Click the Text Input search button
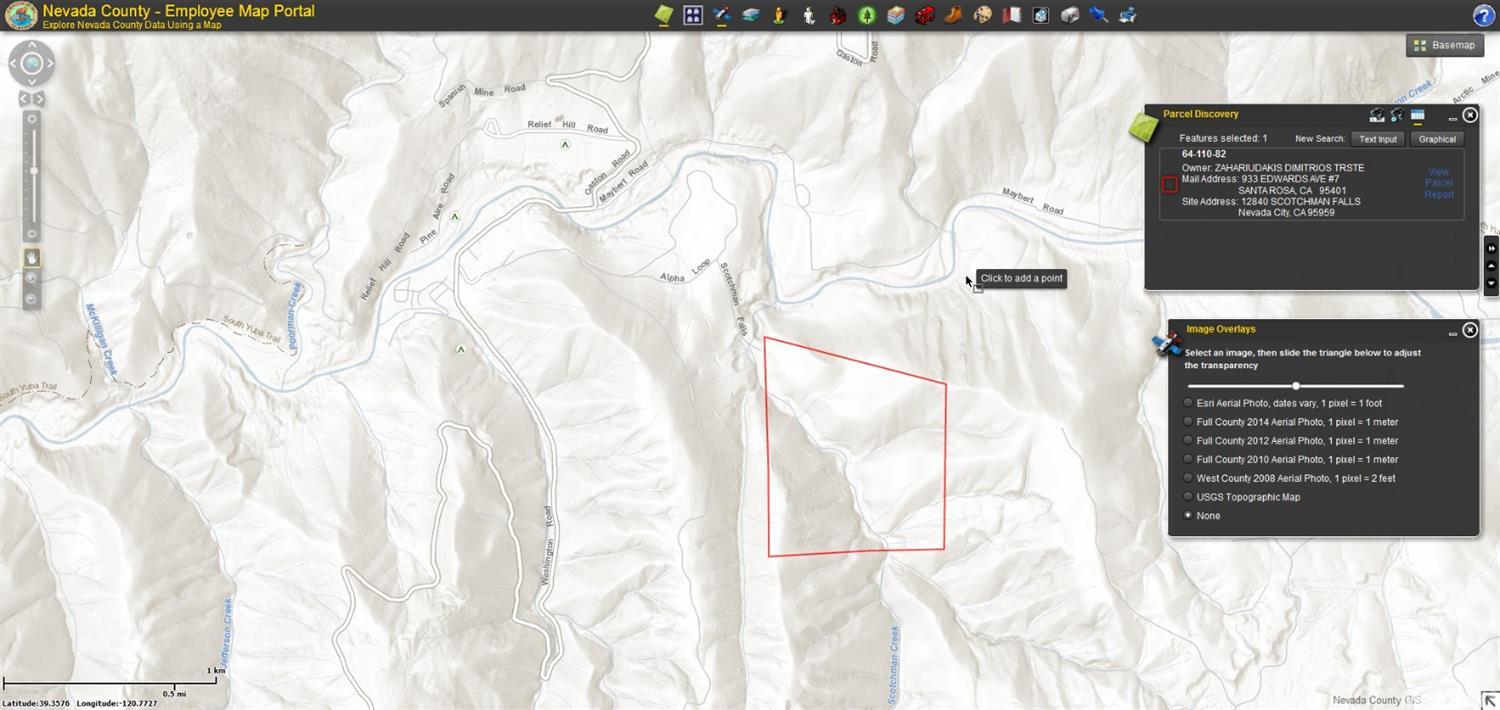1500x710 pixels. [1378, 139]
